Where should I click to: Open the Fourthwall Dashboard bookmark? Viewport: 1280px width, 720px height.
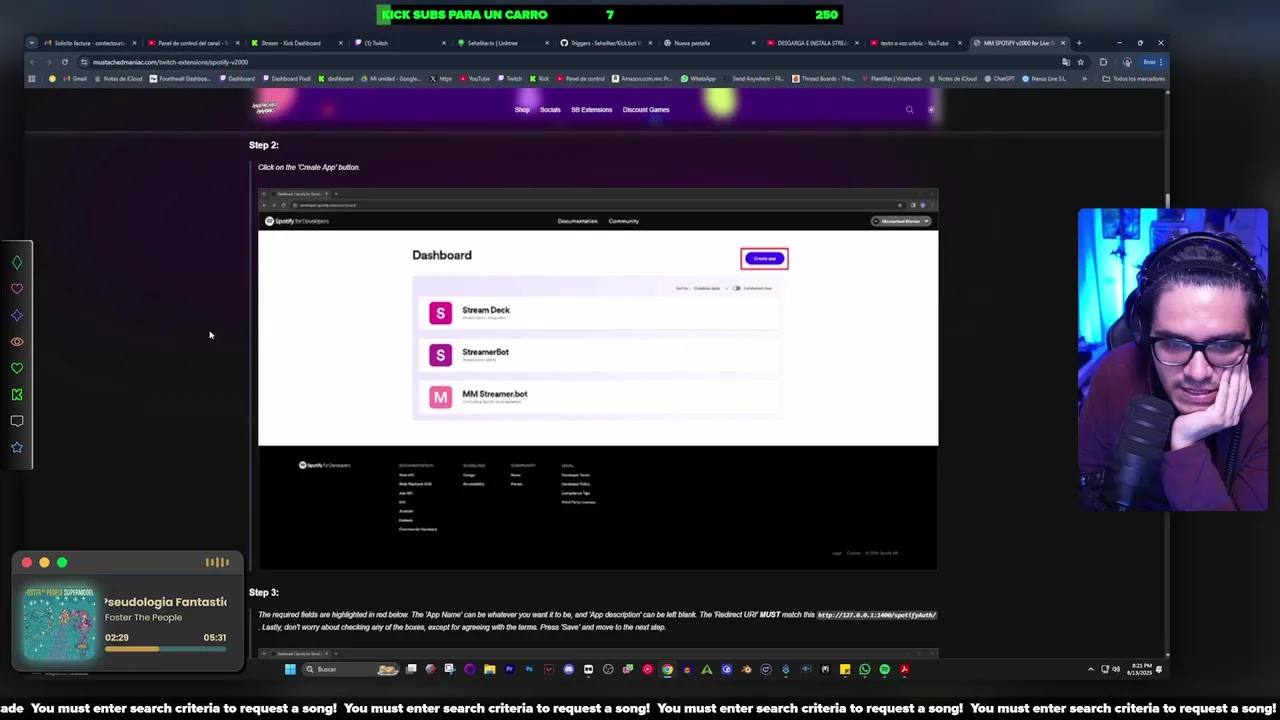point(180,78)
